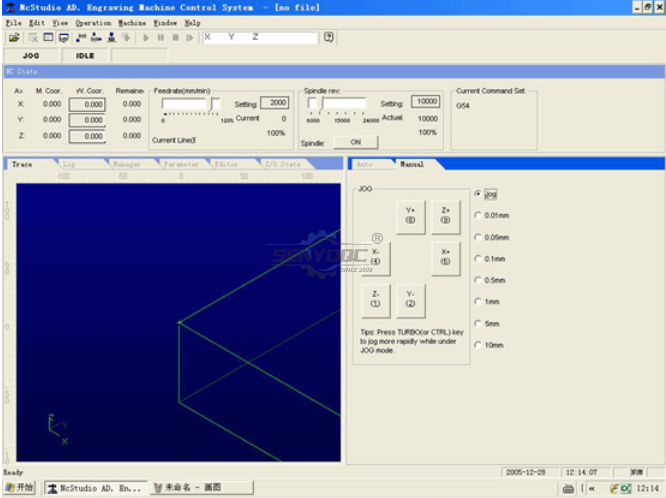This screenshot has height=498, width=666.
Task: Click the keyboard icon in system tray
Action: coord(568,489)
